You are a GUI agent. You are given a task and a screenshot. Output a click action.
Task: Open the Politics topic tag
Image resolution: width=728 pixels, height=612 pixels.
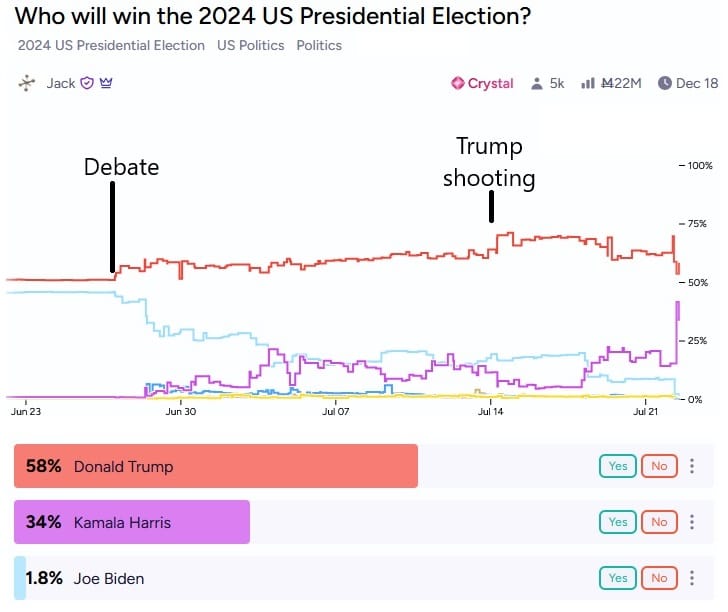pyautogui.click(x=319, y=45)
